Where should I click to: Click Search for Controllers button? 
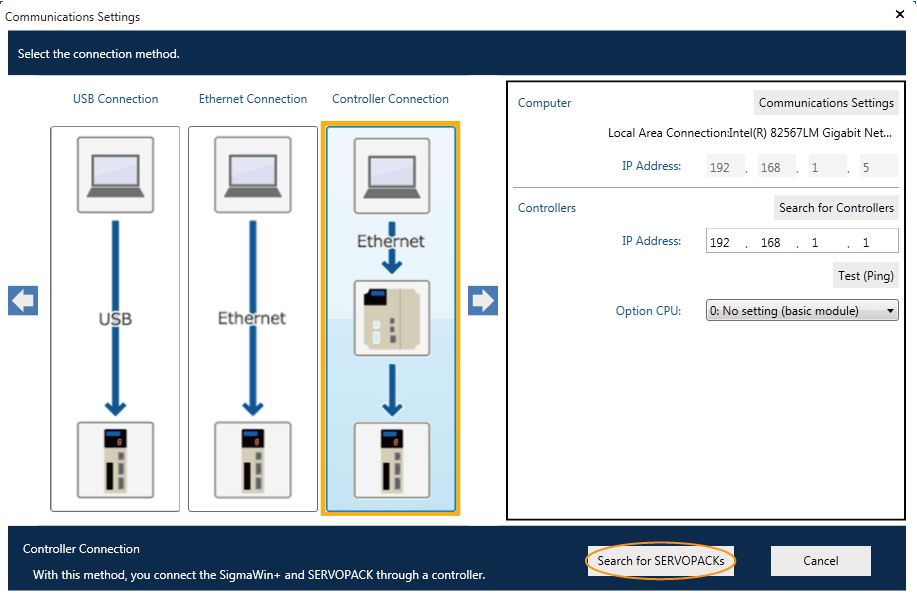click(836, 208)
